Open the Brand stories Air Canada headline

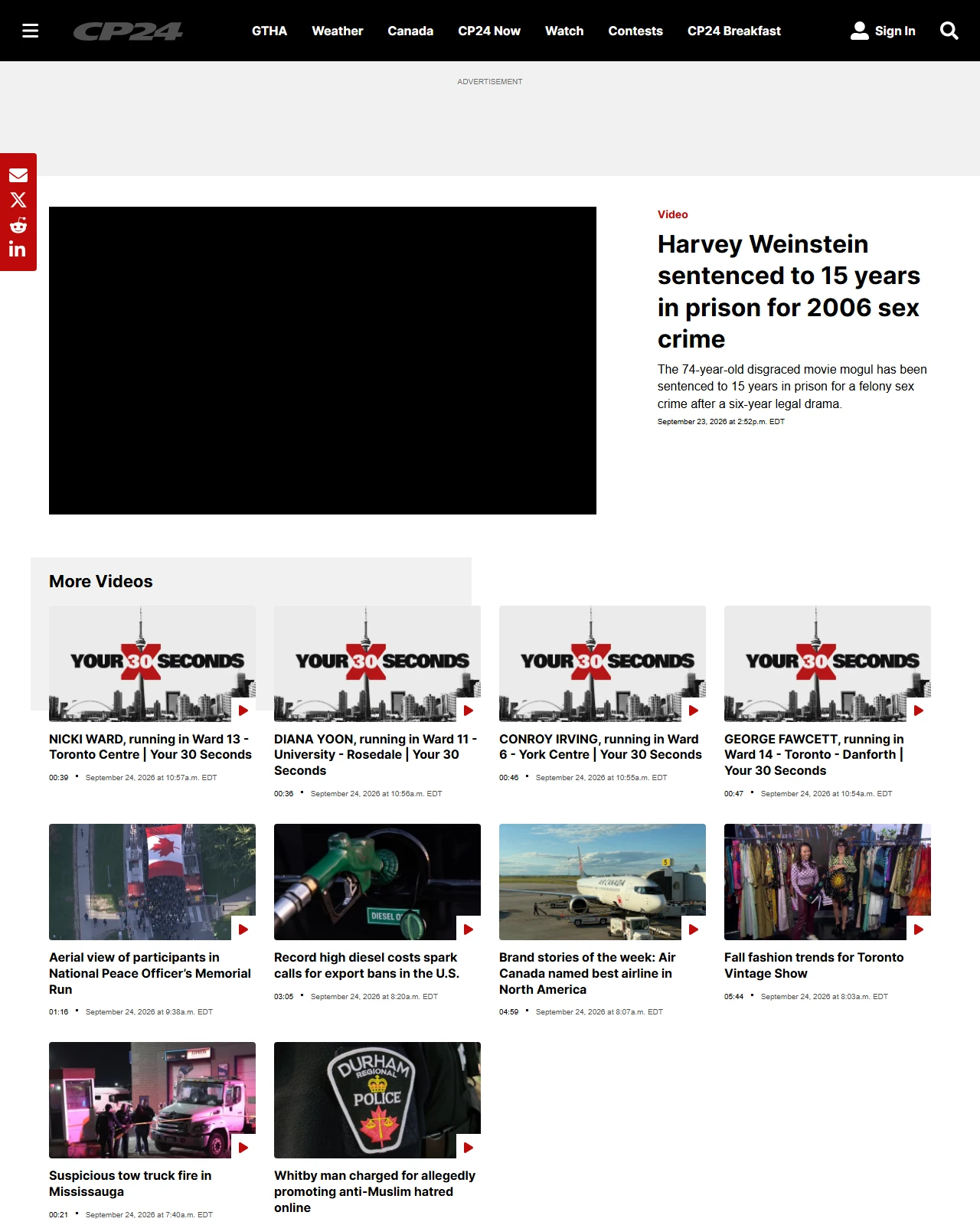click(x=587, y=973)
